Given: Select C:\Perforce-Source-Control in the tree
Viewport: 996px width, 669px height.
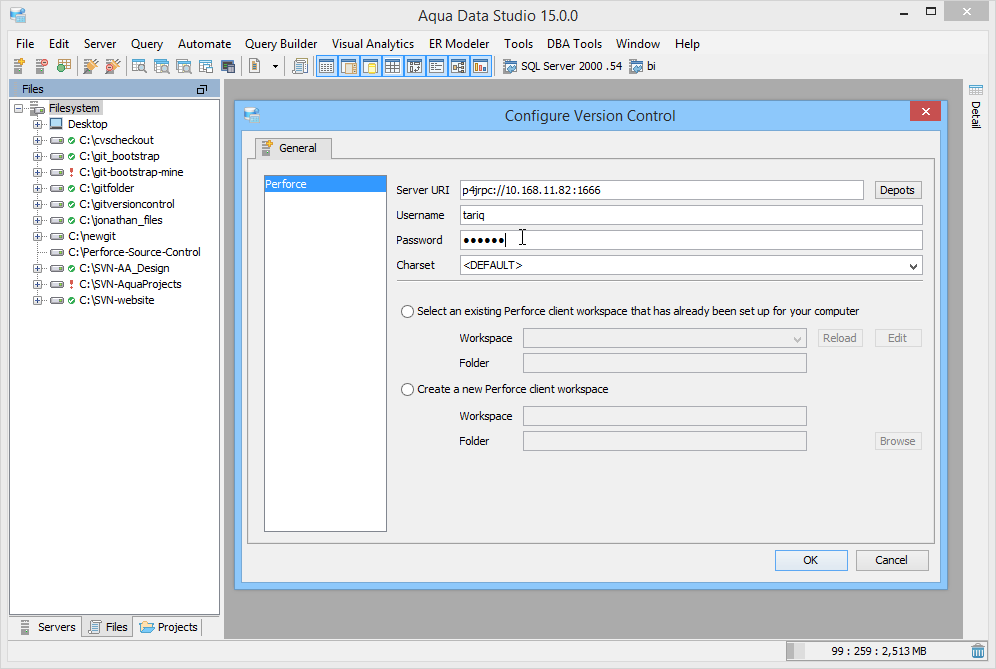Looking at the screenshot, I should (134, 252).
